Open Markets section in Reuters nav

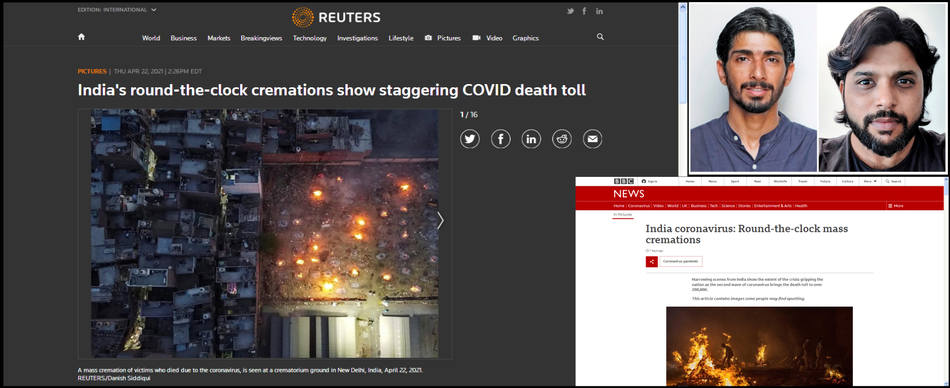click(x=219, y=38)
